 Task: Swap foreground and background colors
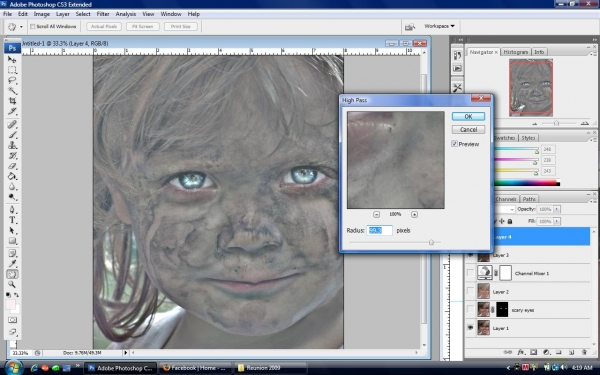pos(16,295)
